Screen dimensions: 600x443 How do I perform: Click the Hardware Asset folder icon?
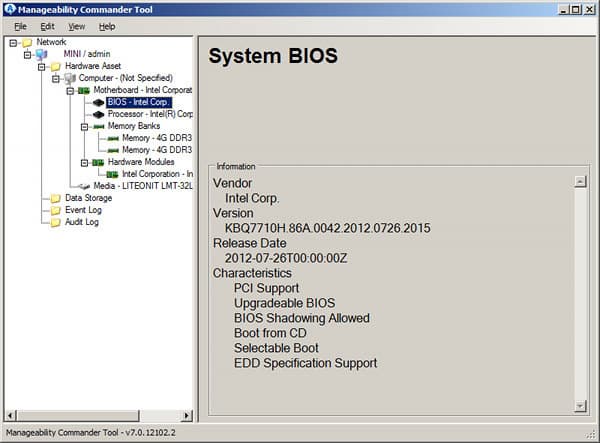(x=55, y=67)
